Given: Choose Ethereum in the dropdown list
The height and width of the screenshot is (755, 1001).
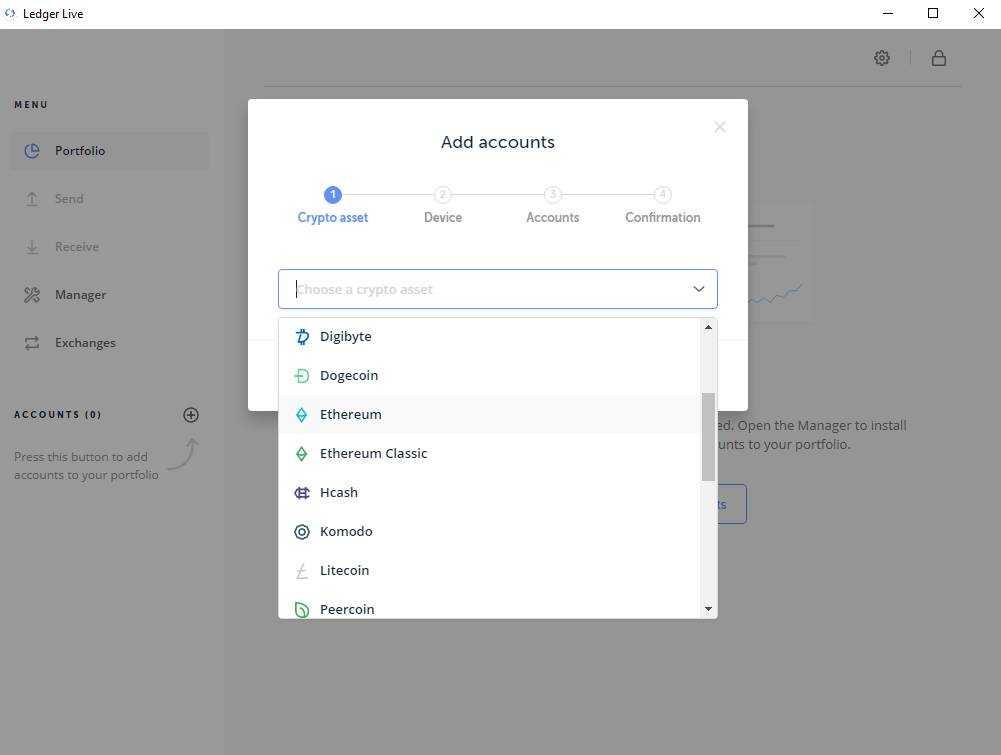Looking at the screenshot, I should 490,414.
